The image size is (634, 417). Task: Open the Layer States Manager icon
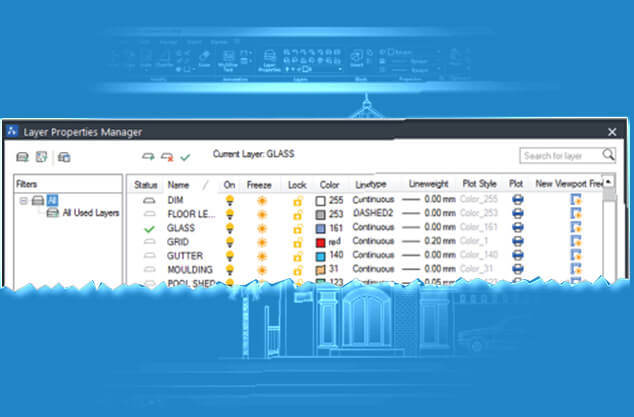pos(64,157)
